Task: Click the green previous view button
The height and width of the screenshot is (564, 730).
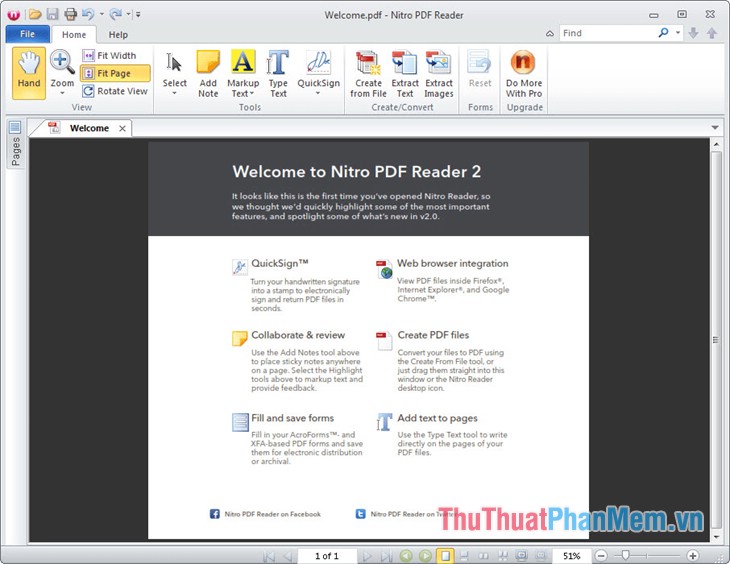Action: click(406, 556)
